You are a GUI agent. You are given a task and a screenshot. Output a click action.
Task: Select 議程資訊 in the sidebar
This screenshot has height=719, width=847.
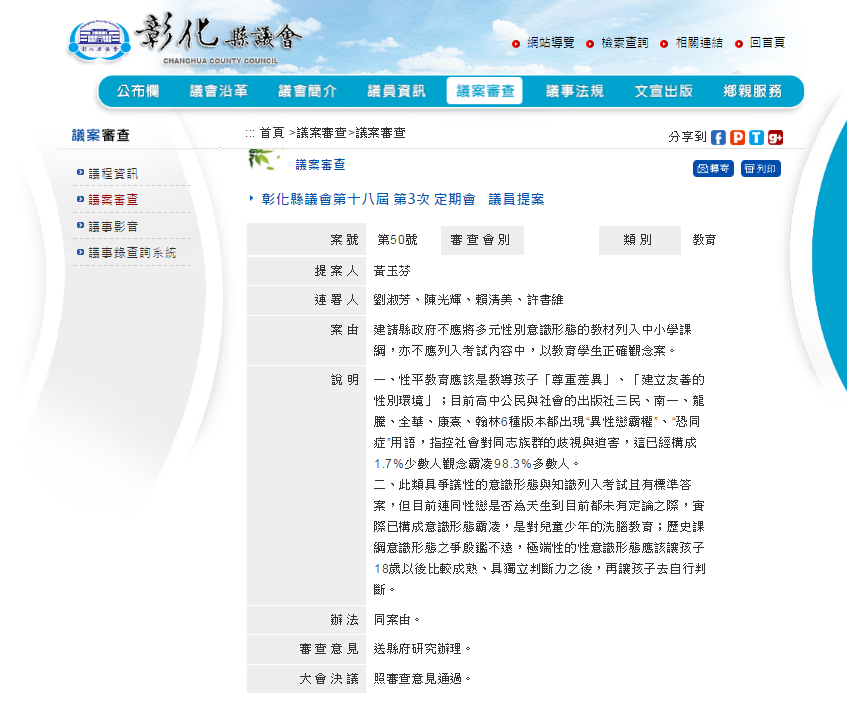point(113,173)
